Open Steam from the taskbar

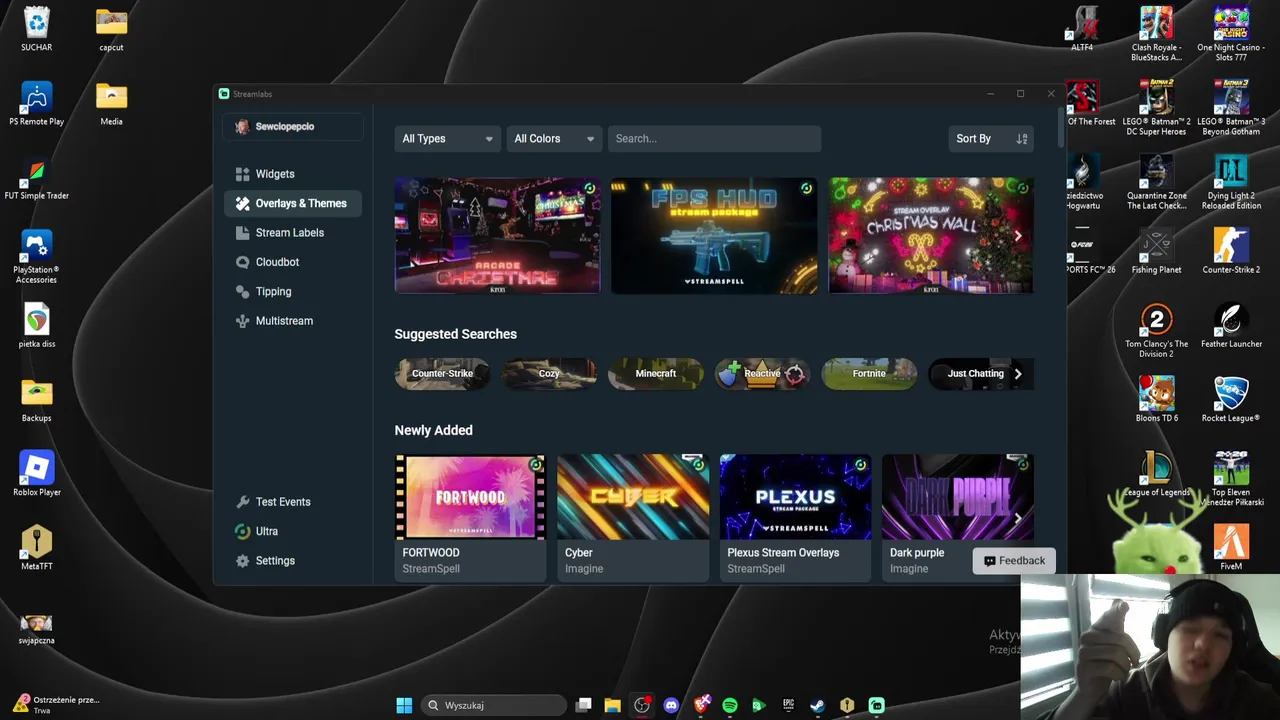tap(817, 705)
